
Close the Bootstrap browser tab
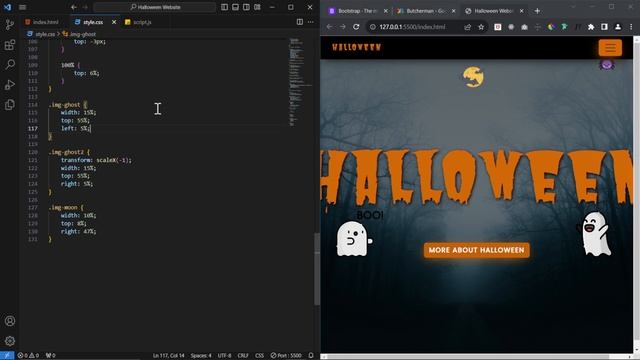pyautogui.click(x=386, y=11)
